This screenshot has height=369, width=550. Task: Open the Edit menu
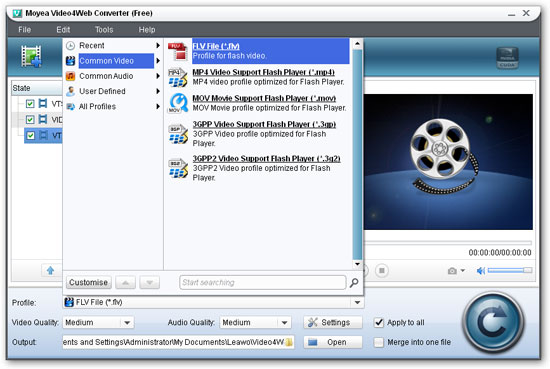[x=63, y=30]
